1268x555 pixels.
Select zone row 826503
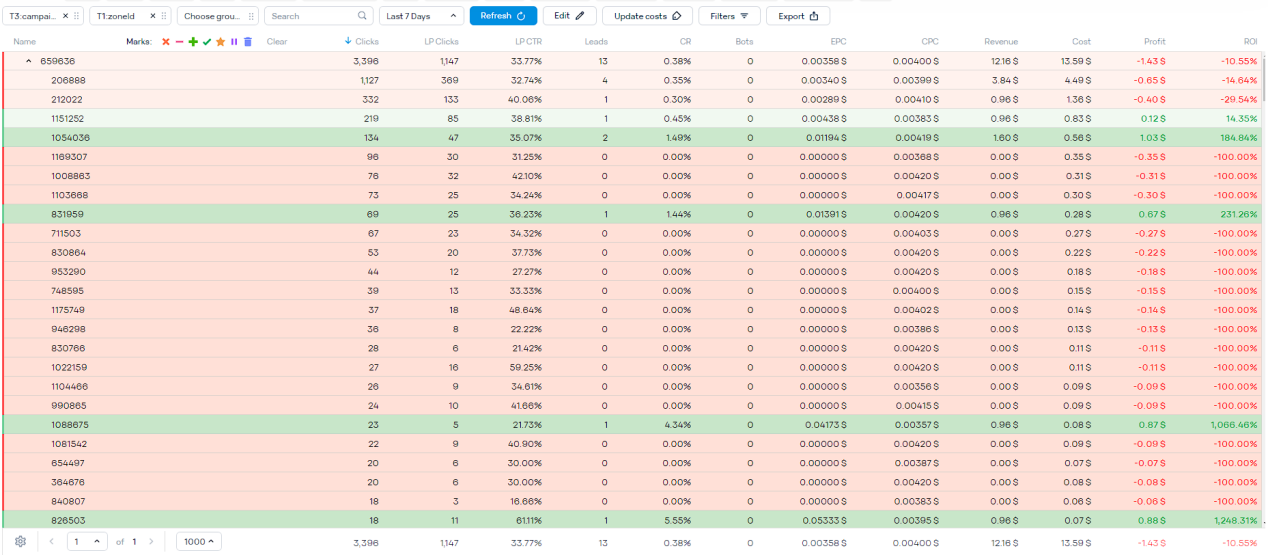tap(632, 520)
